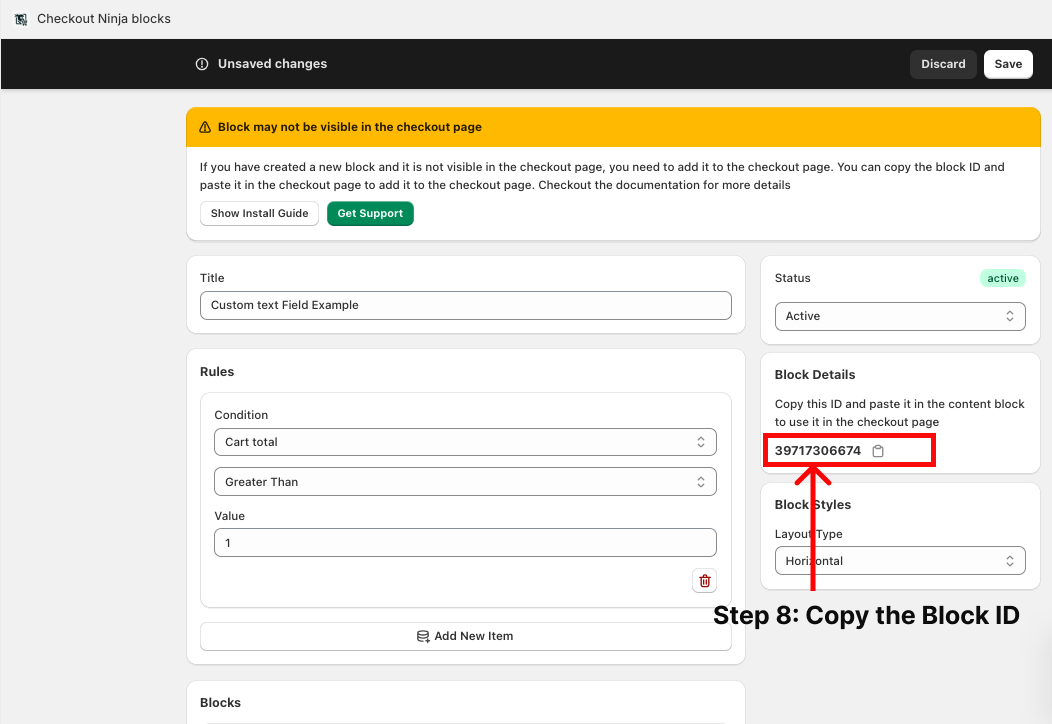Click the Checkout Ninja blocks page title
Screen dimensions: 1052x724
104,19
